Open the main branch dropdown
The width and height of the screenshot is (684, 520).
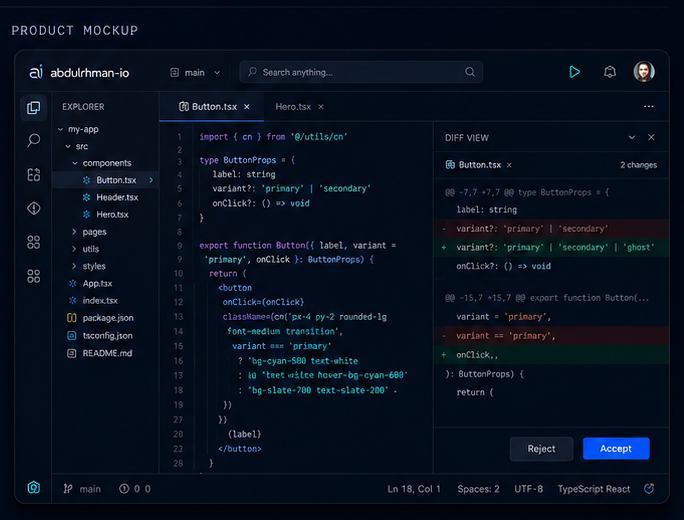(195, 72)
